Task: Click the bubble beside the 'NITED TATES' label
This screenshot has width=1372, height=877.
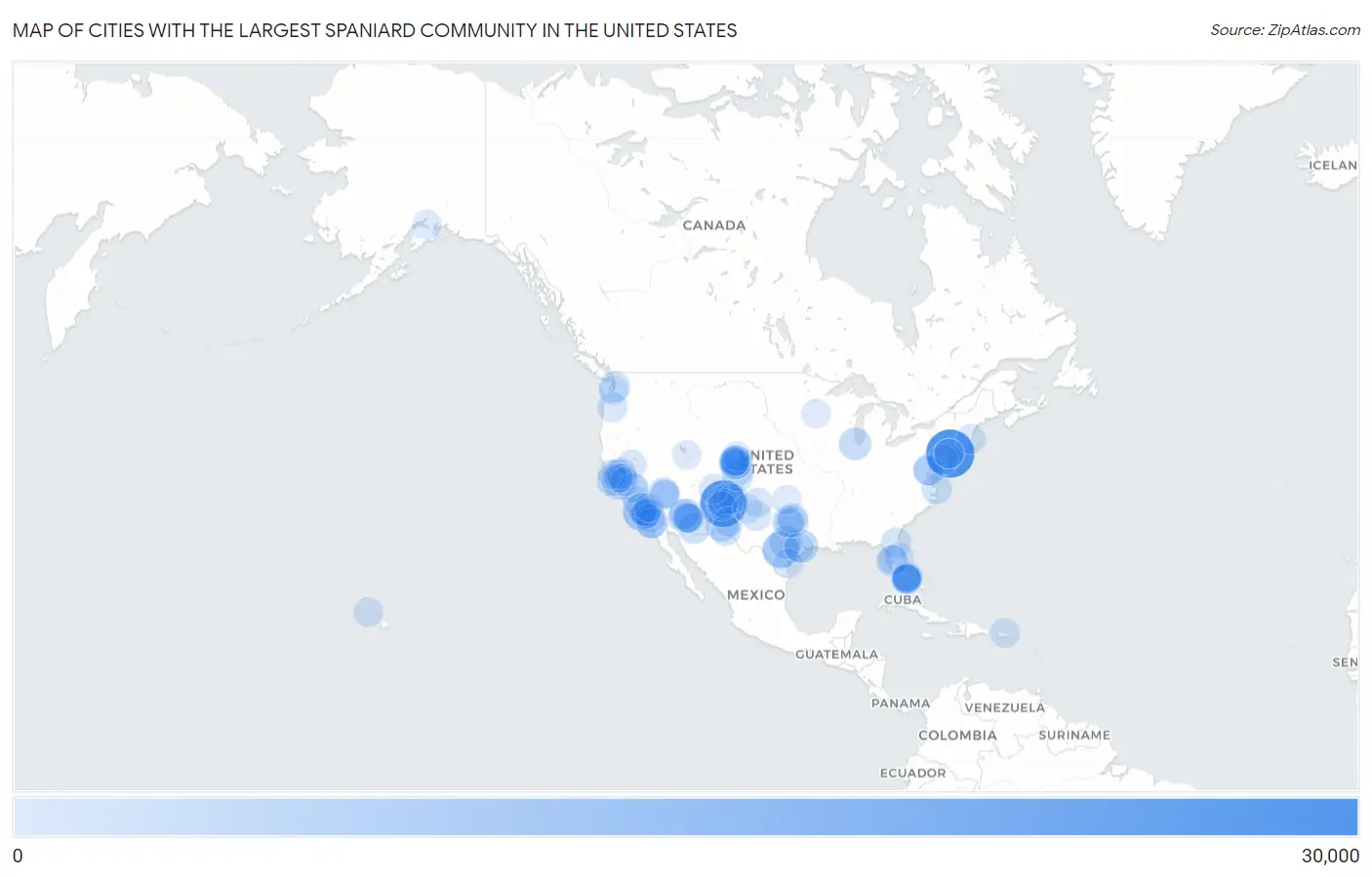Action: point(735,461)
